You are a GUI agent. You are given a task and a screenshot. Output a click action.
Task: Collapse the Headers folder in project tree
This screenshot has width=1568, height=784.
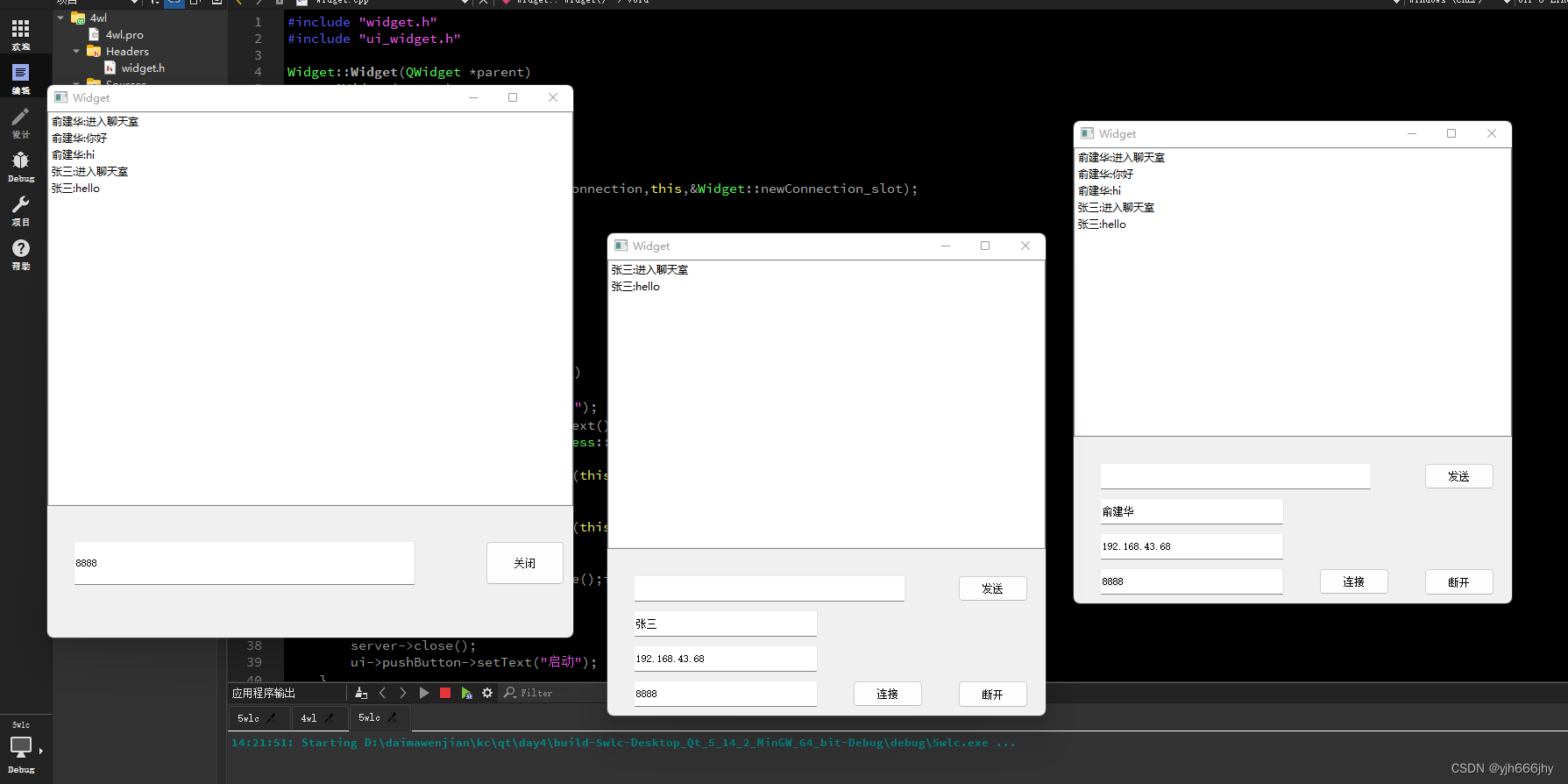pos(76,51)
